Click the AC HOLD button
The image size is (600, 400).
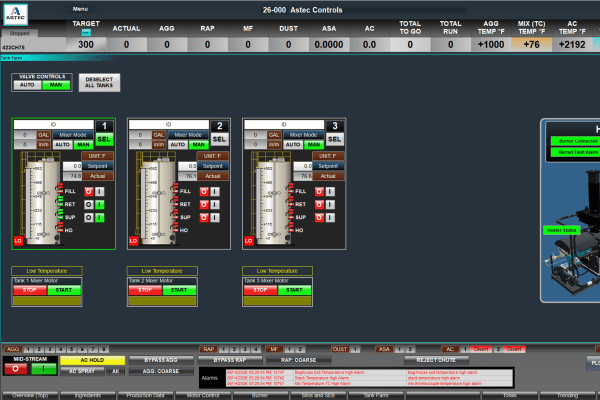(x=92, y=360)
